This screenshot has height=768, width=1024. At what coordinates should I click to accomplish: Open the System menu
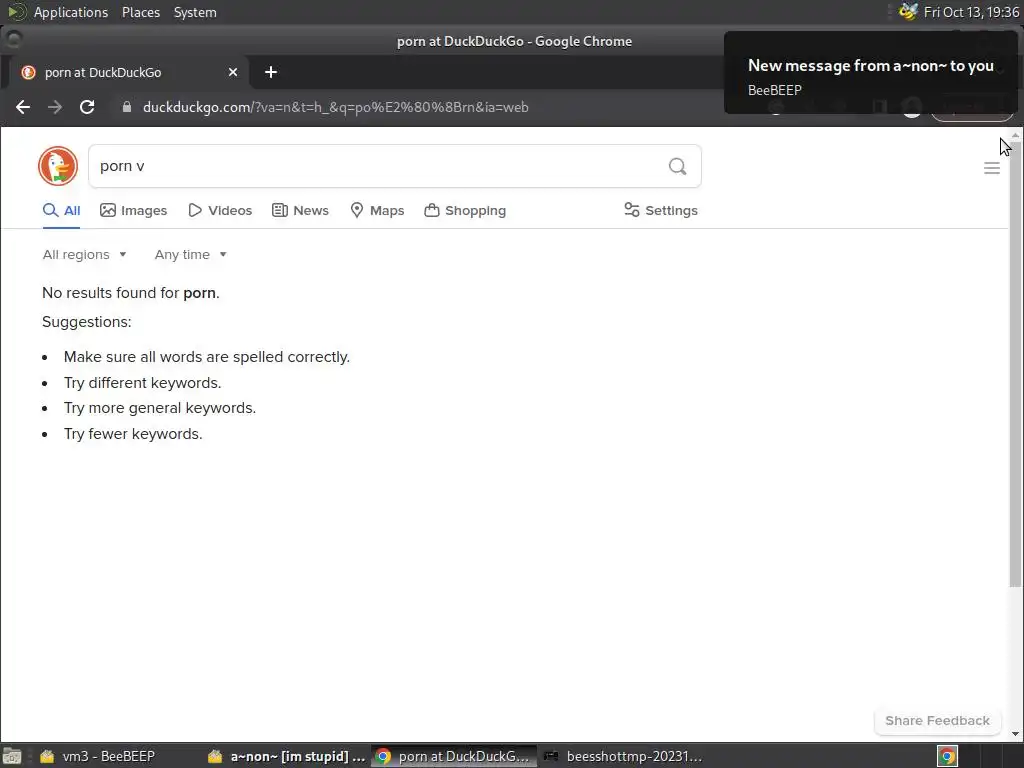pyautogui.click(x=195, y=12)
